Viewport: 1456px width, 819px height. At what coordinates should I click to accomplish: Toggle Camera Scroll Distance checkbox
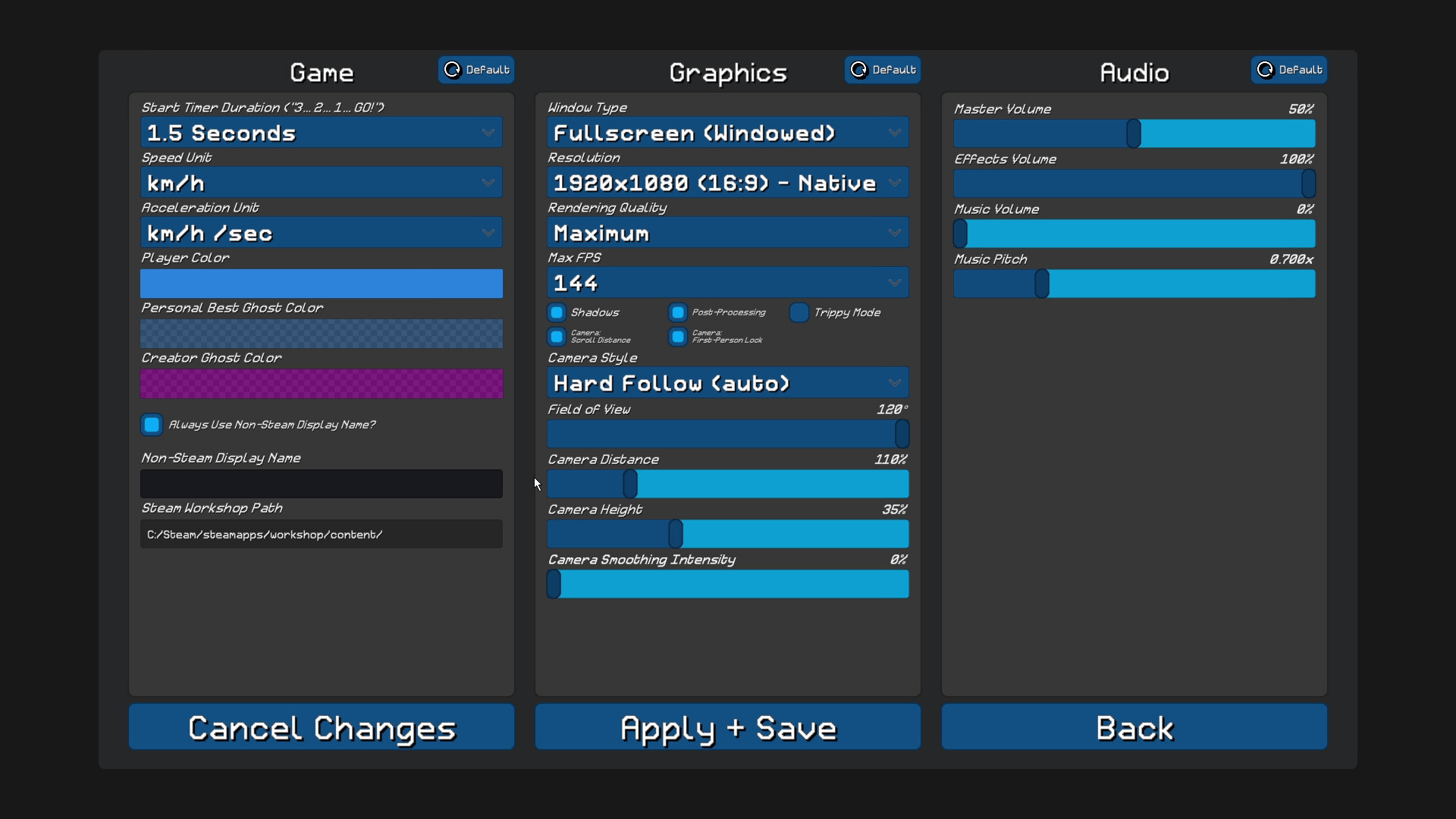pos(557,337)
